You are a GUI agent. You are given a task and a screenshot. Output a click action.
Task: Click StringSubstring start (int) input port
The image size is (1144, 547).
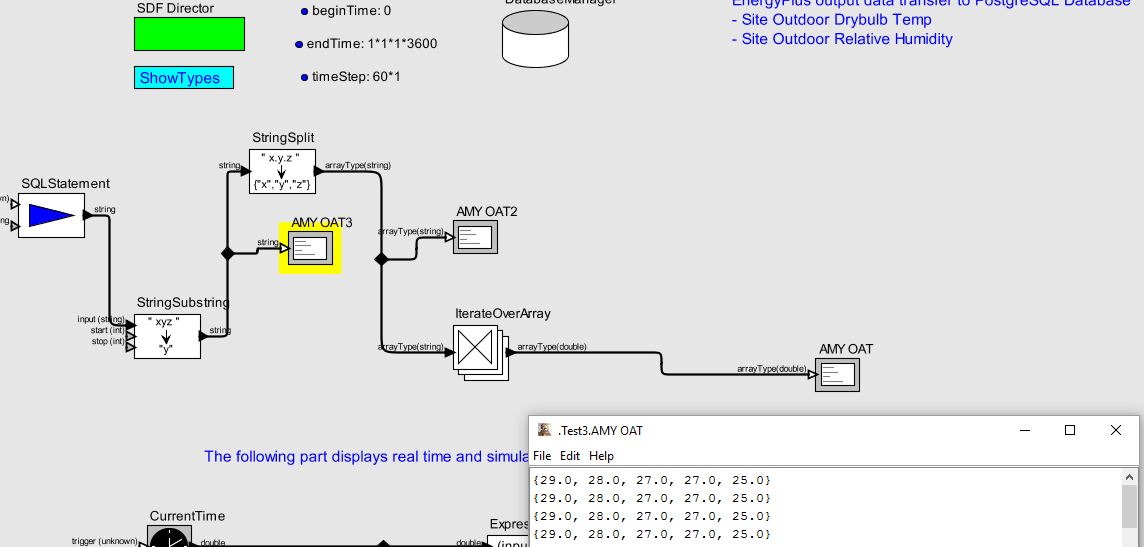[131, 336]
